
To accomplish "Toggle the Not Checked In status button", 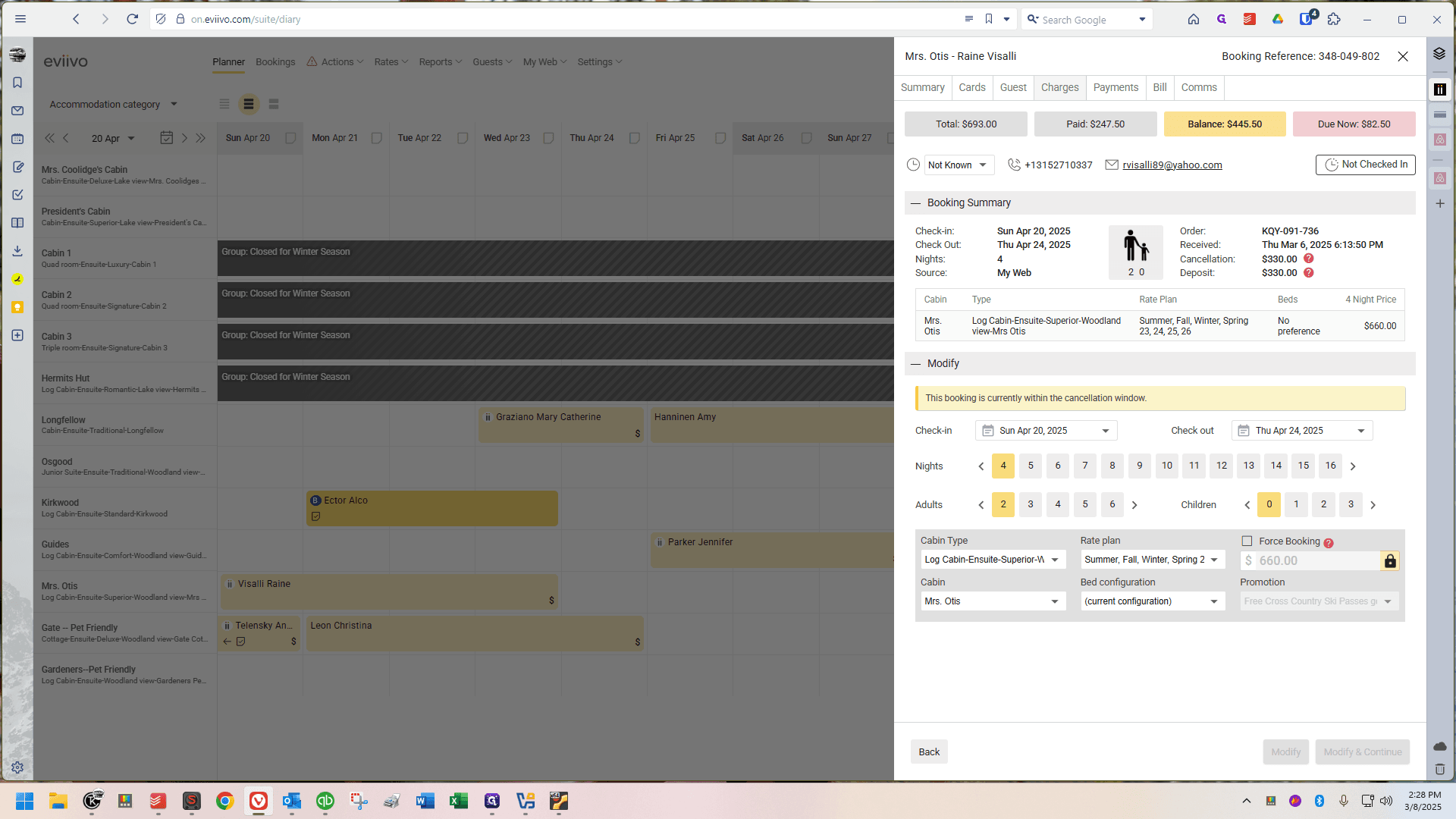I will pyautogui.click(x=1365, y=165).
